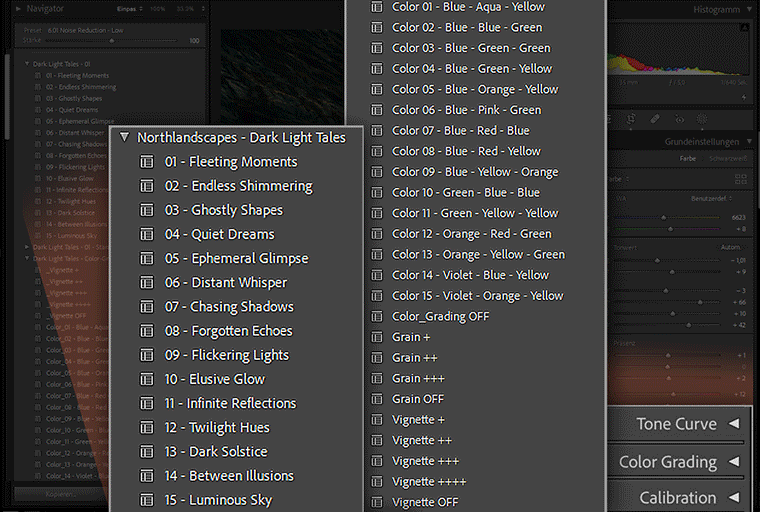
Task: Click the Tone Curve panel title
Action: click(x=677, y=424)
